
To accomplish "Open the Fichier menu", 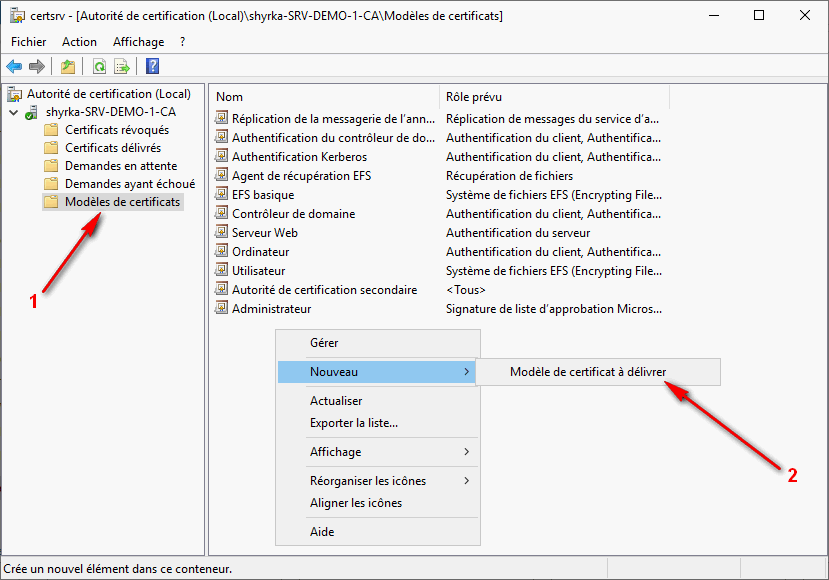I will (x=29, y=42).
